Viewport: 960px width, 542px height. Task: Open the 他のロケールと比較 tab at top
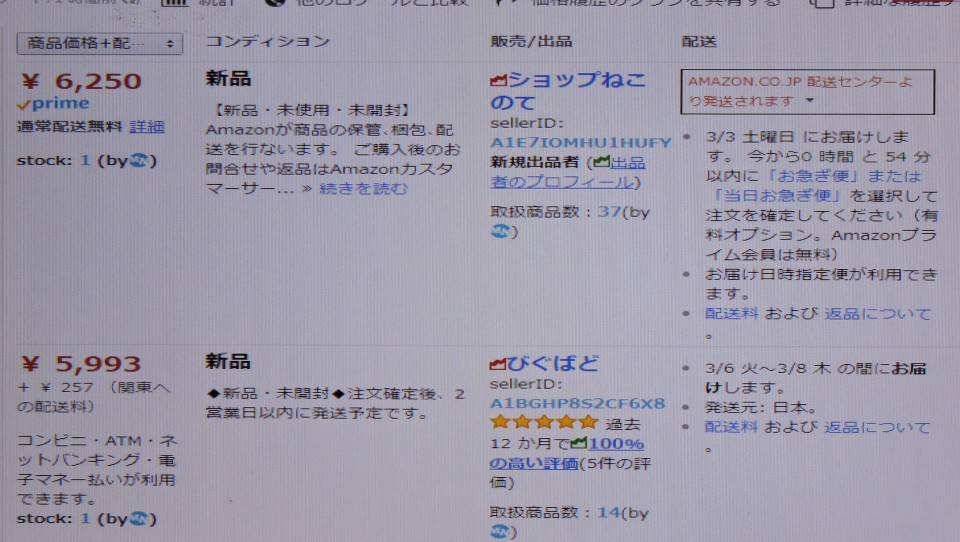pos(366,2)
